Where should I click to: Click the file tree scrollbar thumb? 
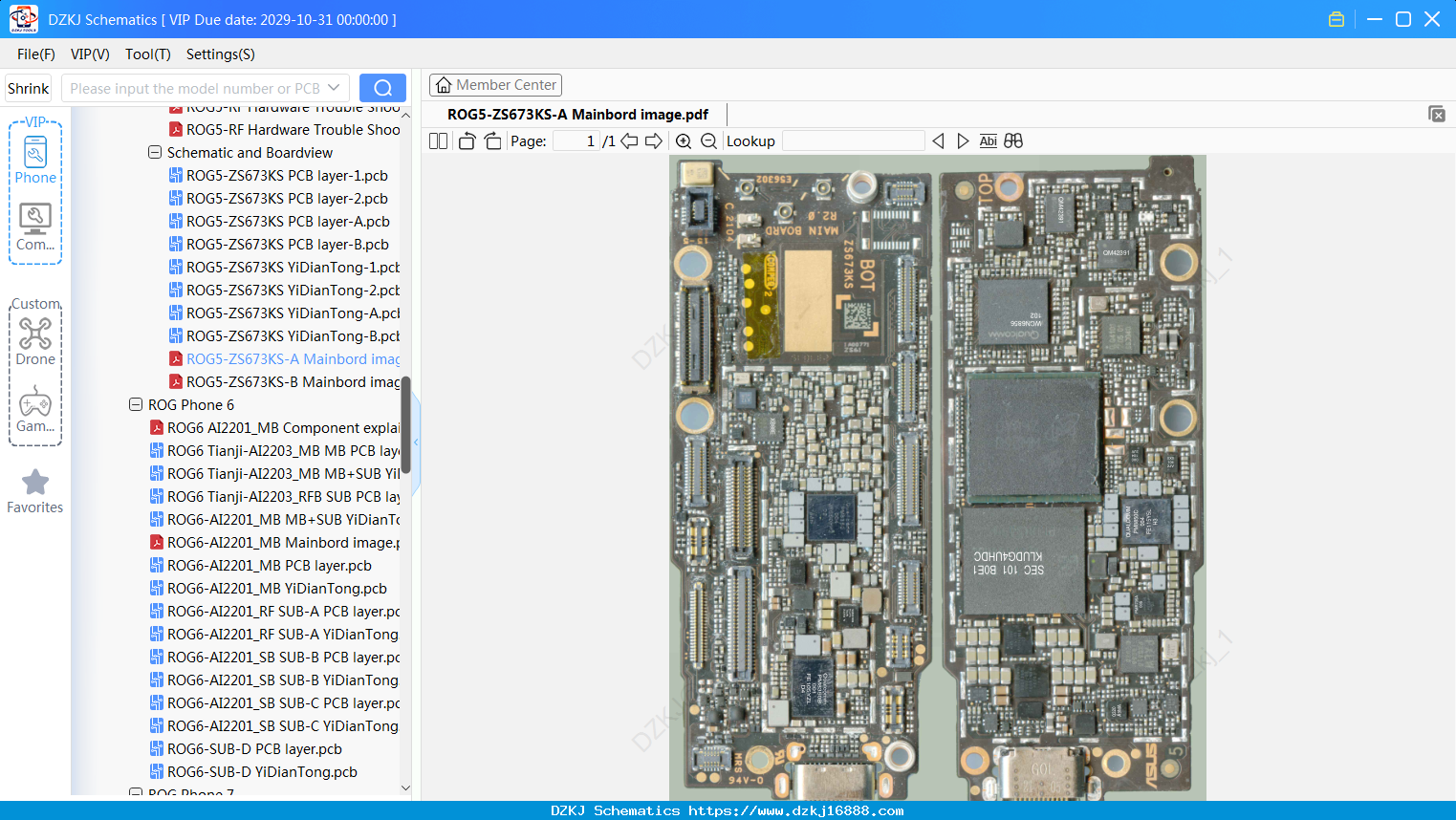(x=405, y=425)
